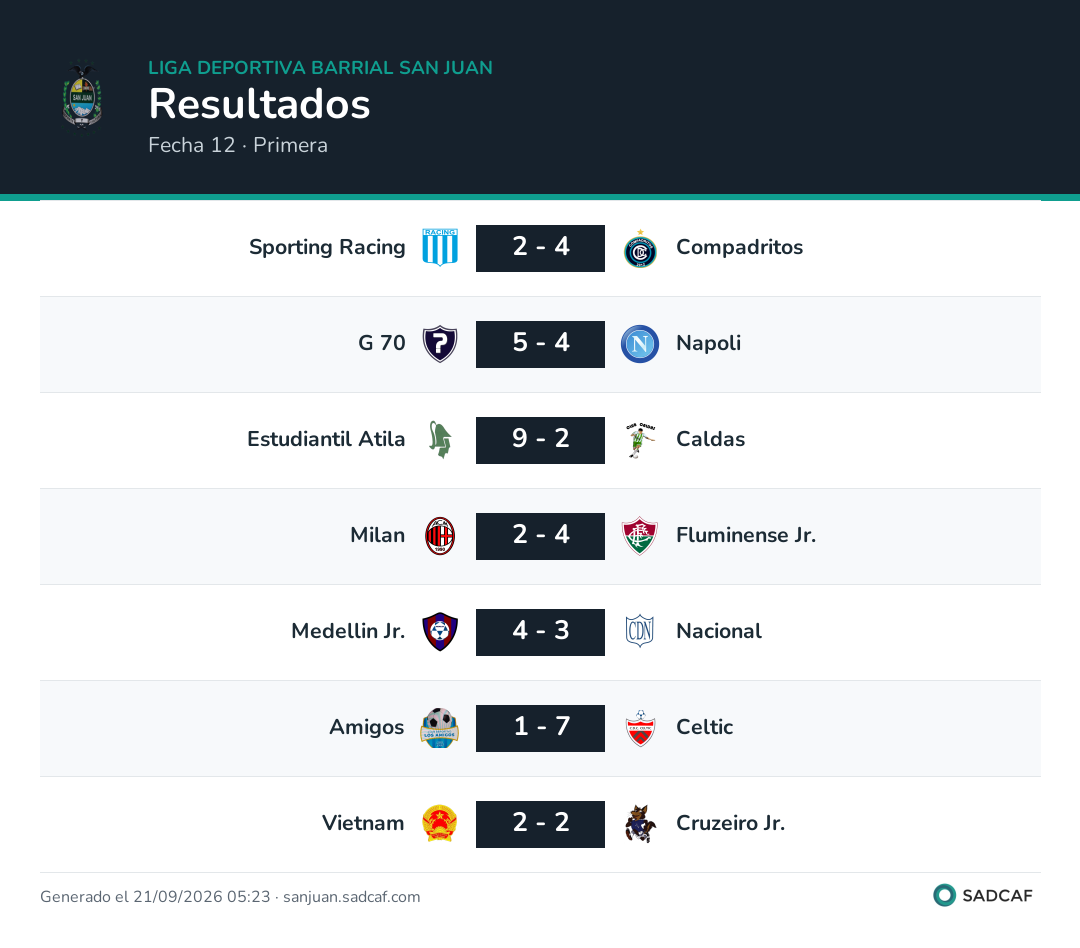Click the Vietnam 2 - 2 score box
The image size is (1080, 948).
pos(541,824)
